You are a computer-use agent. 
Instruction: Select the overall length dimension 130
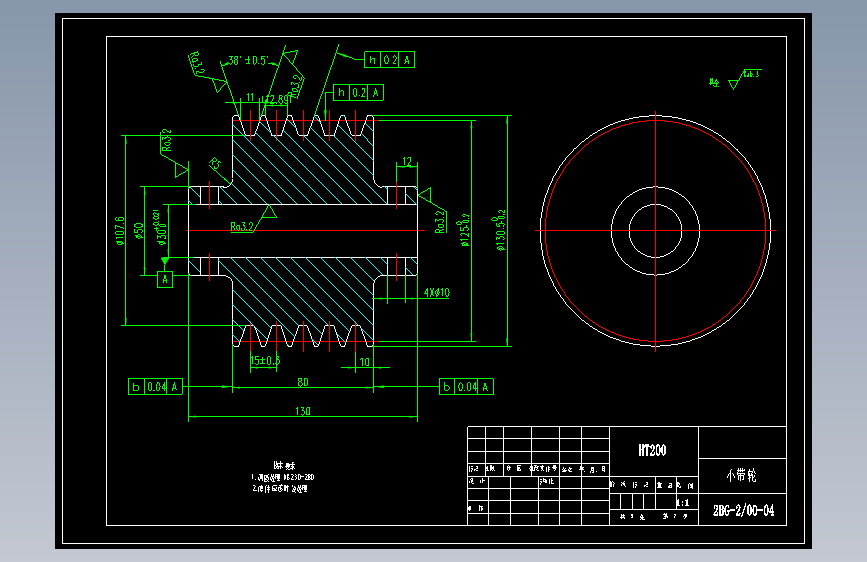(303, 411)
